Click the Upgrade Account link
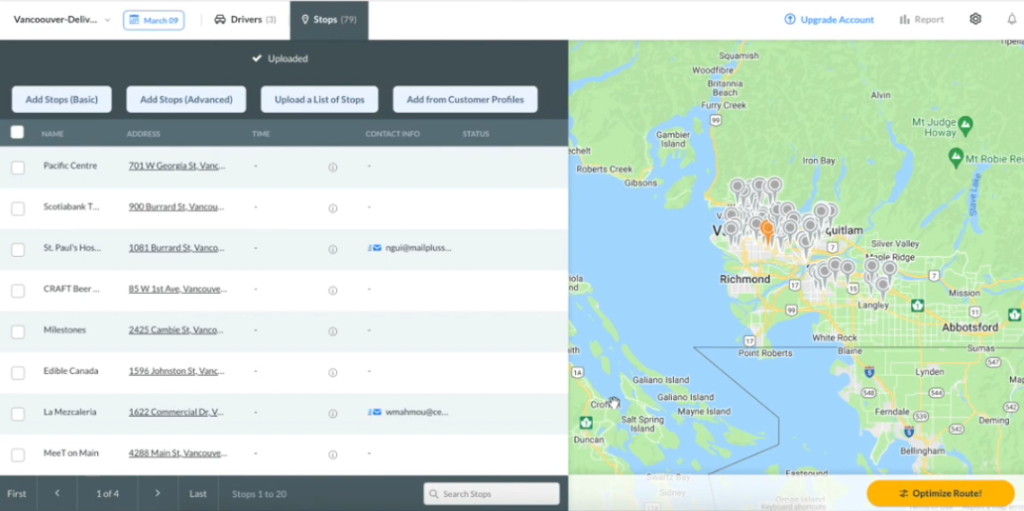 point(829,20)
